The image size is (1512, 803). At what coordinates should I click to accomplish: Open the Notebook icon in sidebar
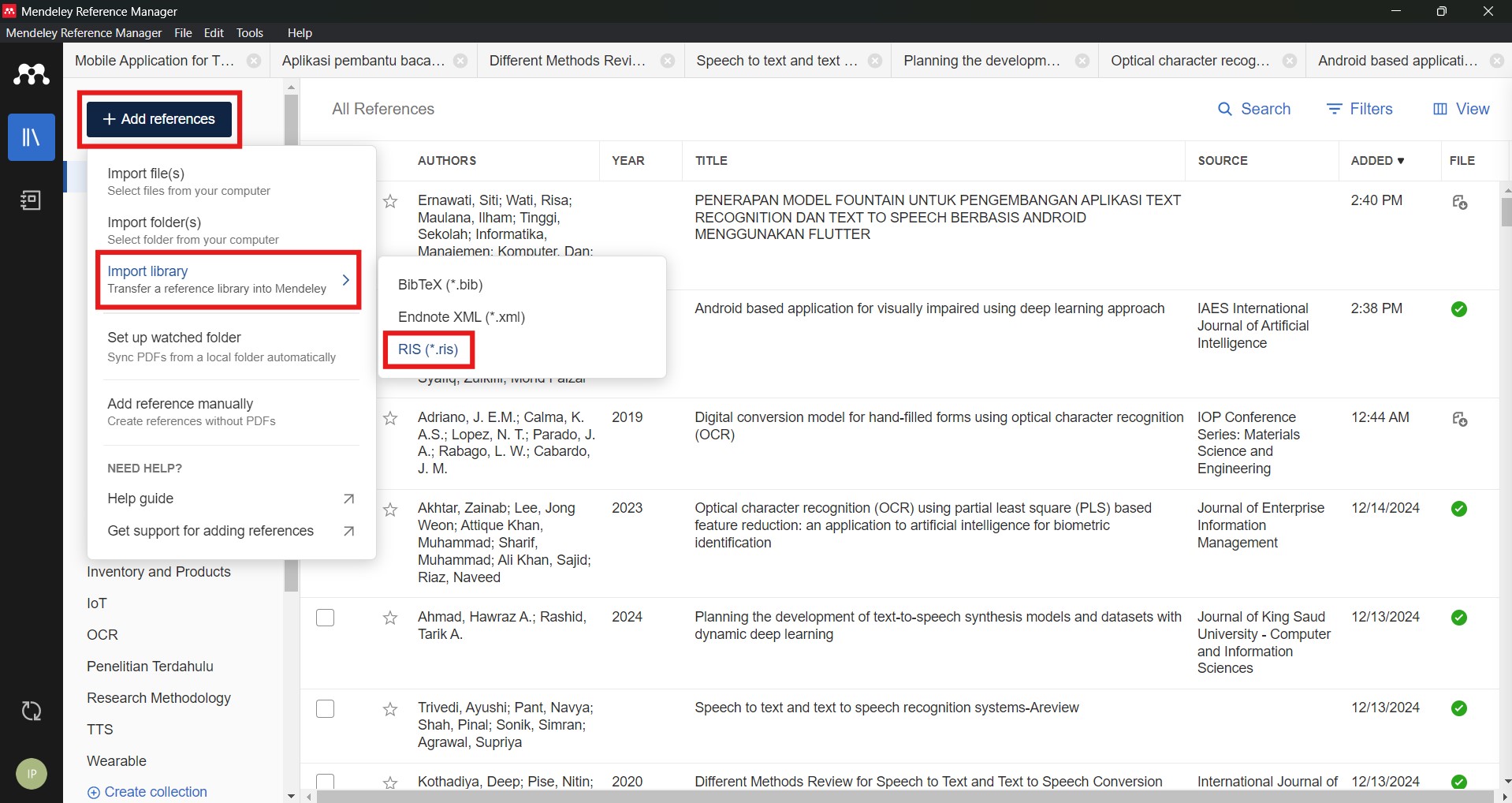coord(32,200)
